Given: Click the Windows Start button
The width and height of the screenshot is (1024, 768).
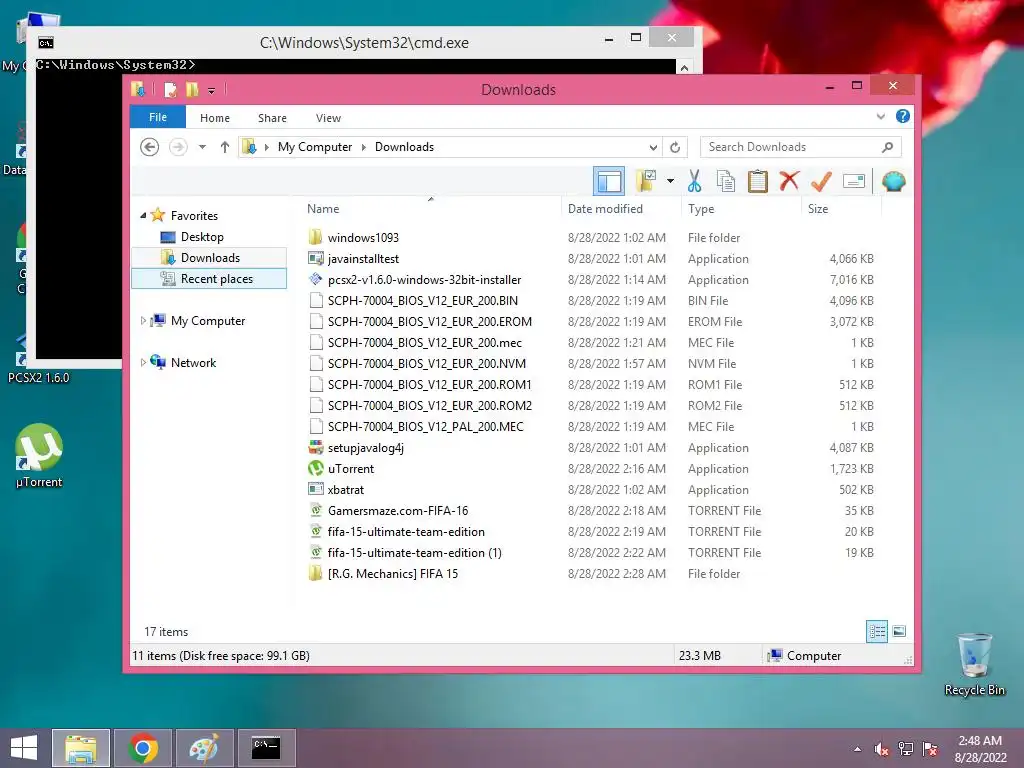Looking at the screenshot, I should [24, 748].
